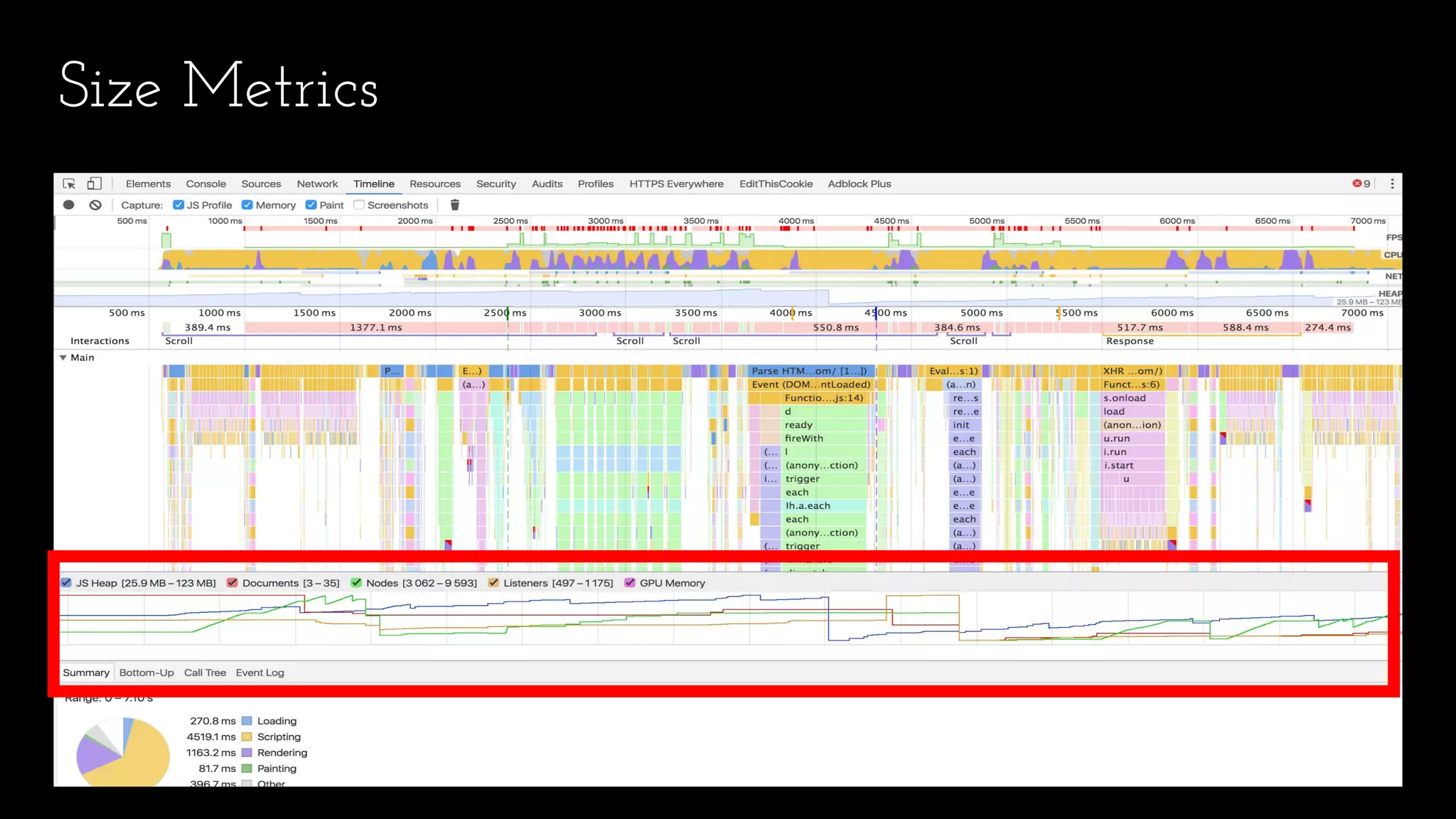The height and width of the screenshot is (819, 1456).
Task: Switch to the Network panel tab
Action: point(317,183)
